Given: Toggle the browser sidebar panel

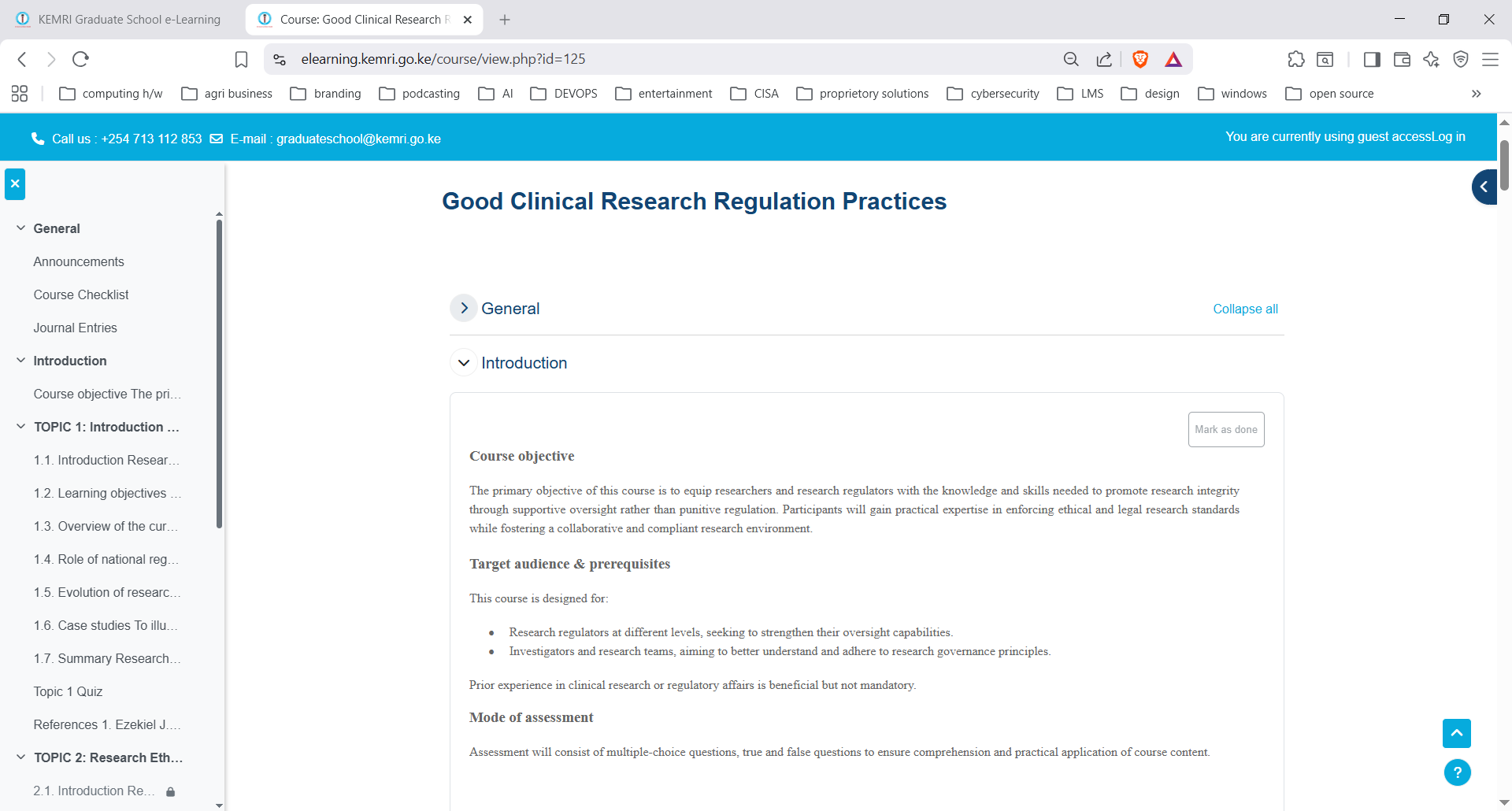Looking at the screenshot, I should pyautogui.click(x=1372, y=59).
